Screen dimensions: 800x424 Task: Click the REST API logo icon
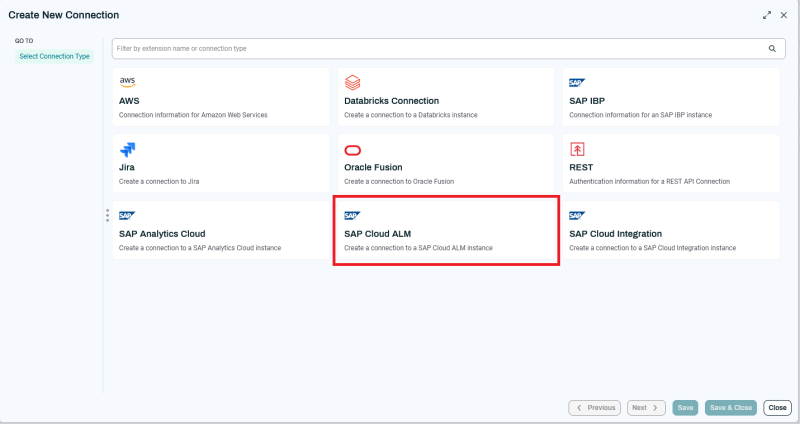(577, 149)
